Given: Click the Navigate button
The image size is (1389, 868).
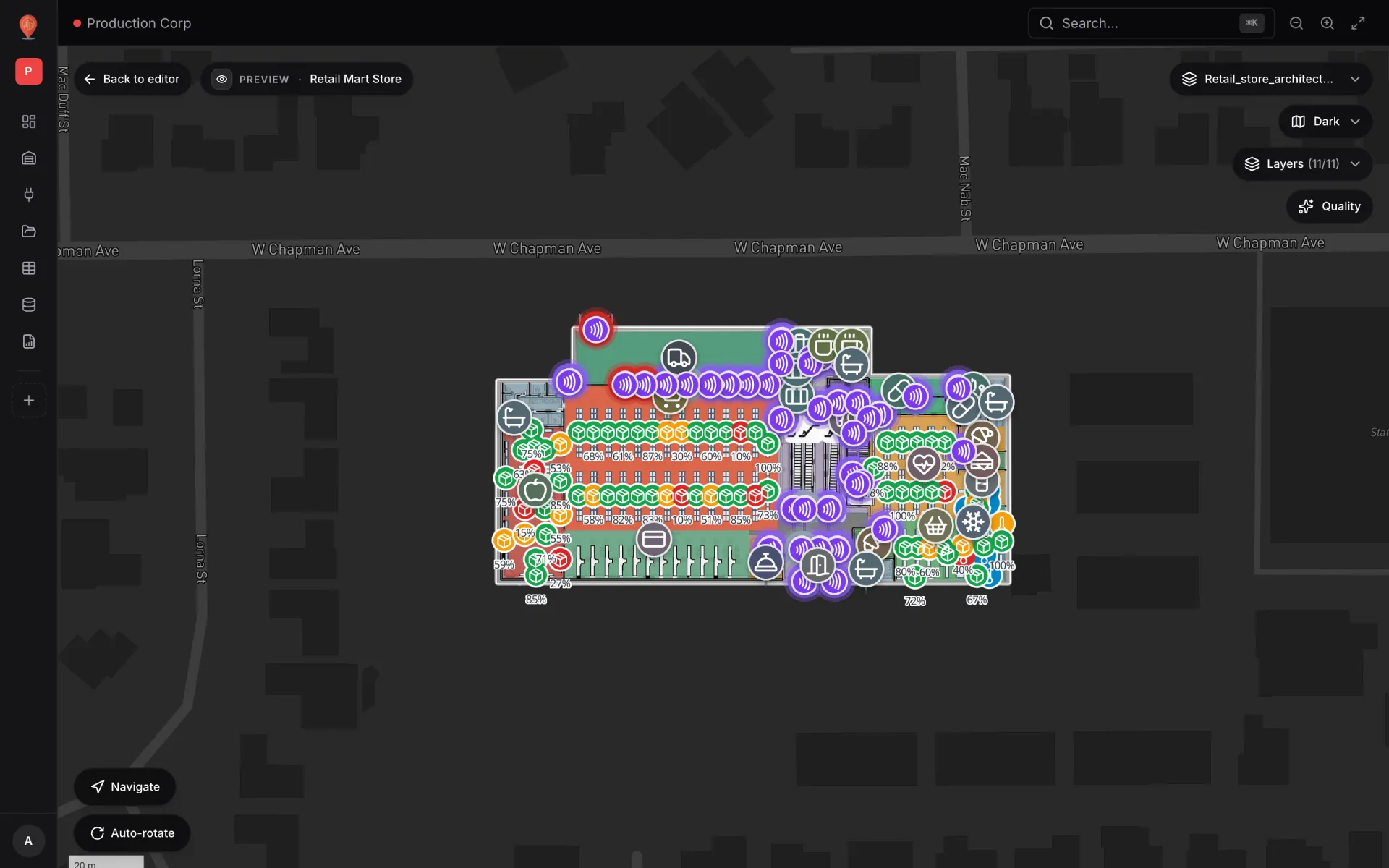Looking at the screenshot, I should 125,787.
